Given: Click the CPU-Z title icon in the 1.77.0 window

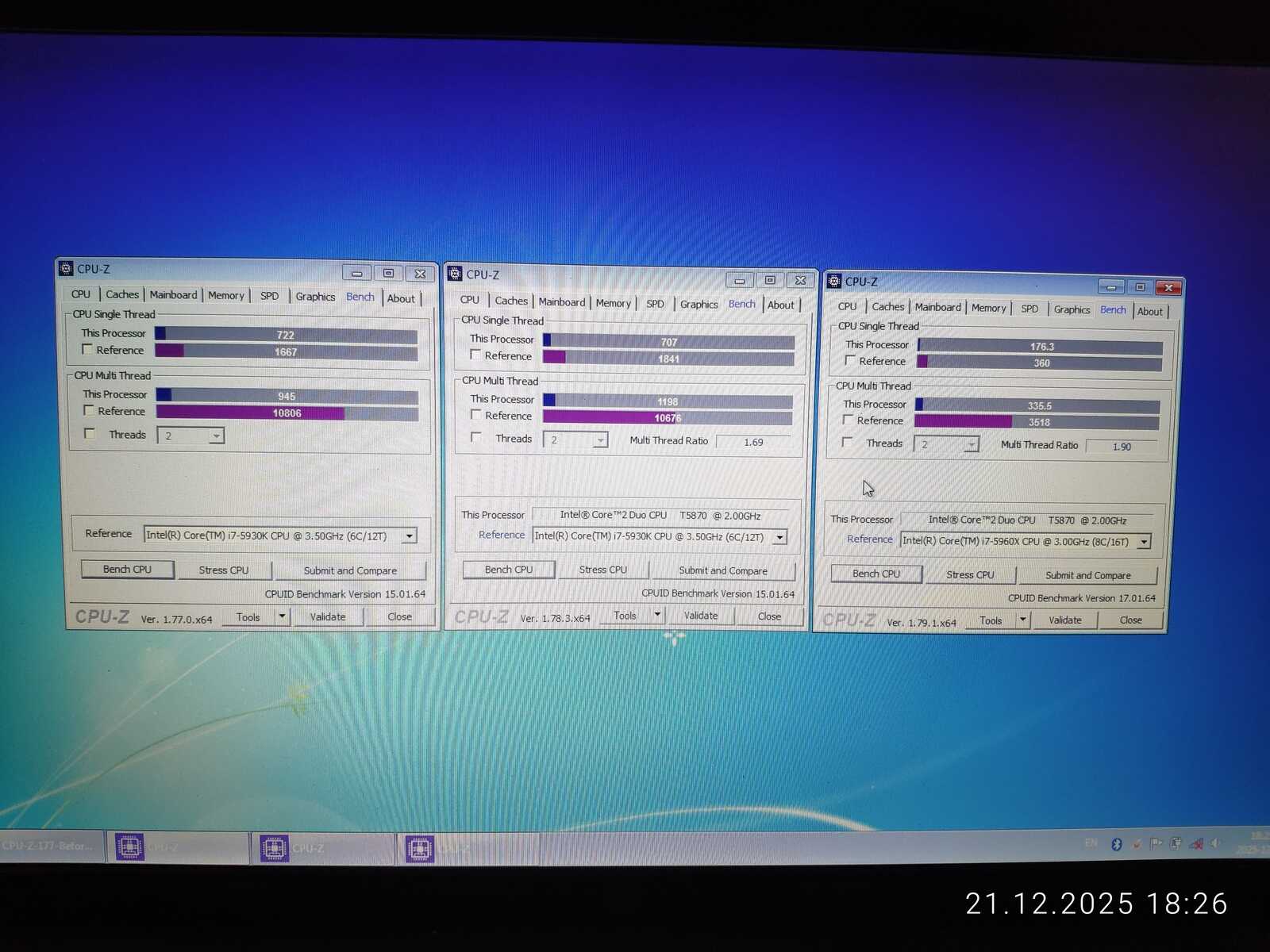Looking at the screenshot, I should pos(66,268).
